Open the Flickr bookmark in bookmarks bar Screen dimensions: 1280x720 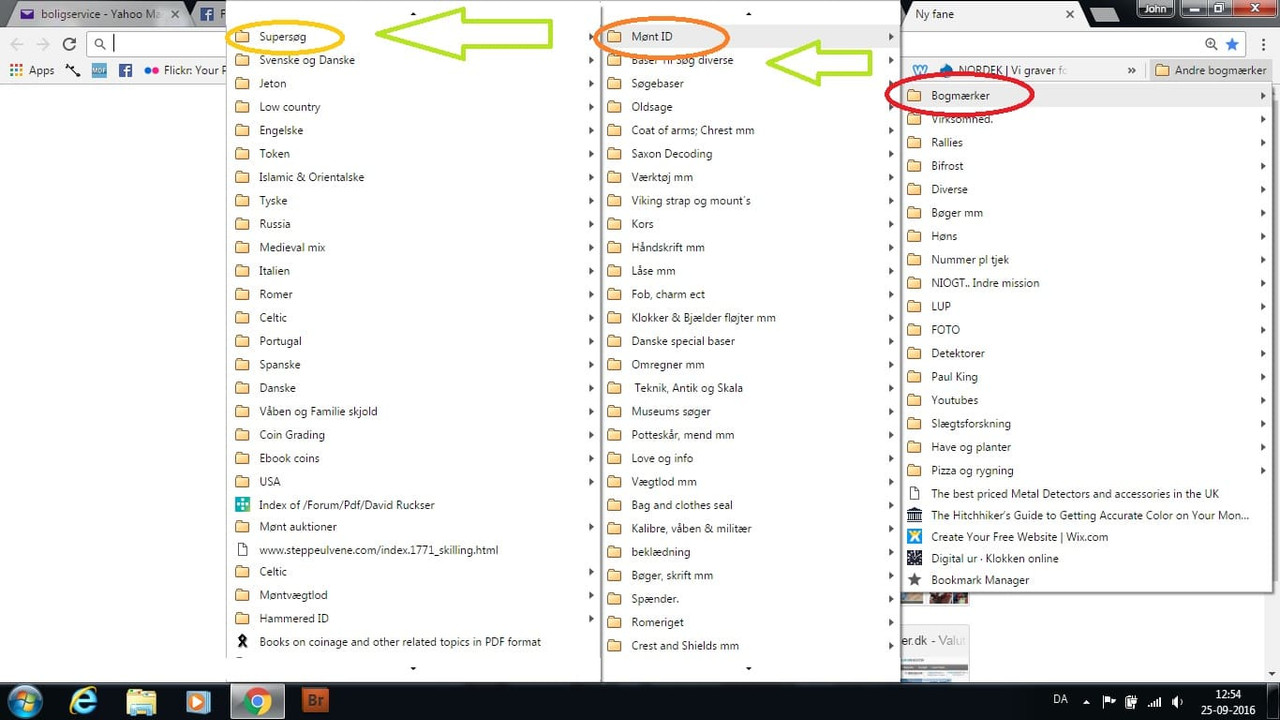tap(186, 70)
